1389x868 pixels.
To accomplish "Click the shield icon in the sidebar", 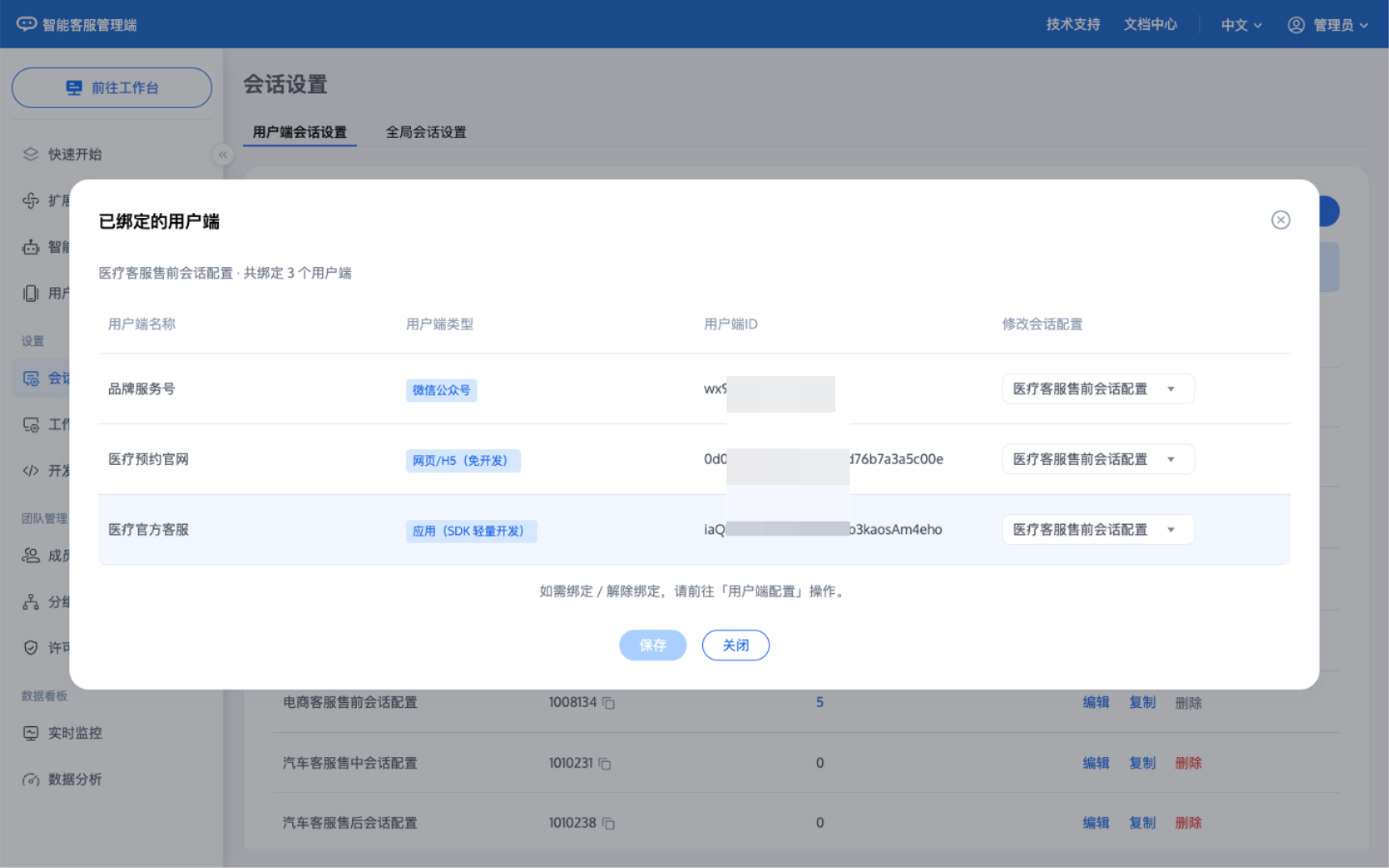I will click(31, 648).
